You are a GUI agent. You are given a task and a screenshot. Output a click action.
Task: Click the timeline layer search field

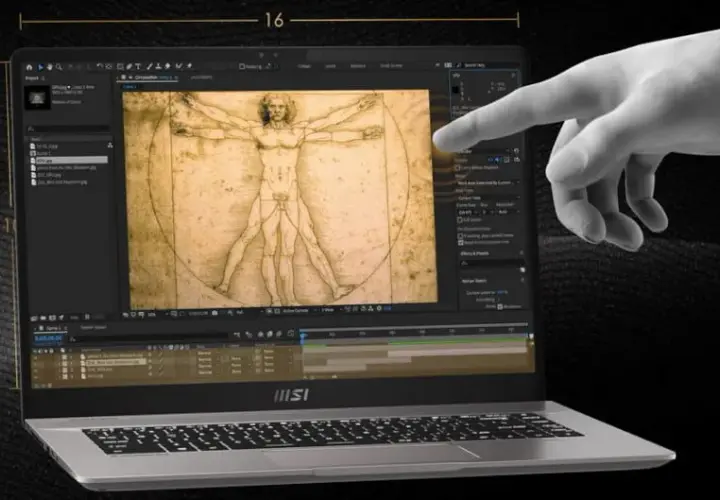147,339
